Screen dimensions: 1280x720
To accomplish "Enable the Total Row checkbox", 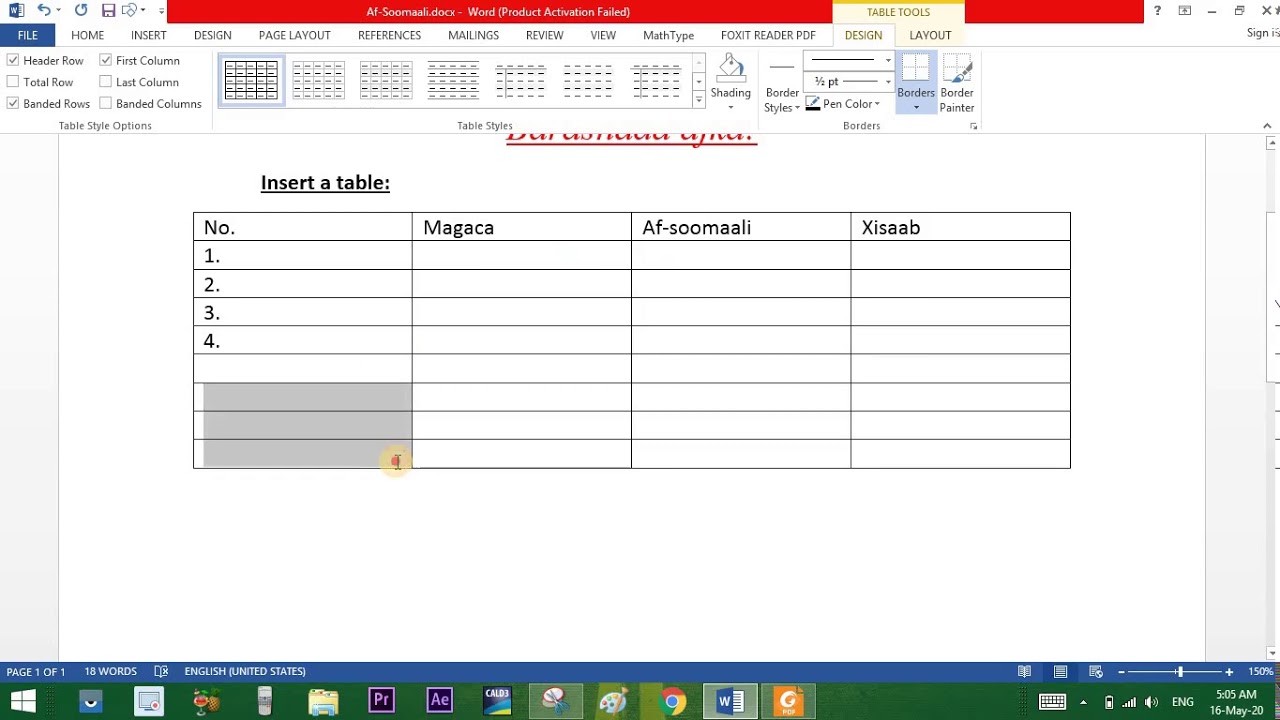I will pos(13,82).
